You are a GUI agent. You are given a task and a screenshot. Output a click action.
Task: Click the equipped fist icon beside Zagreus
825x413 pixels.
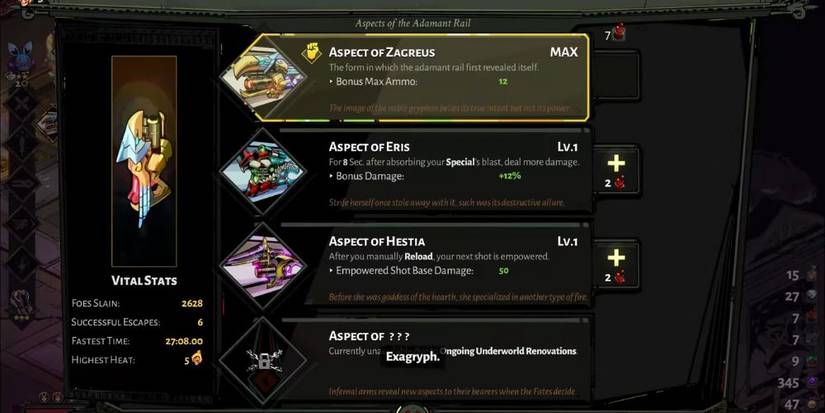[x=311, y=53]
